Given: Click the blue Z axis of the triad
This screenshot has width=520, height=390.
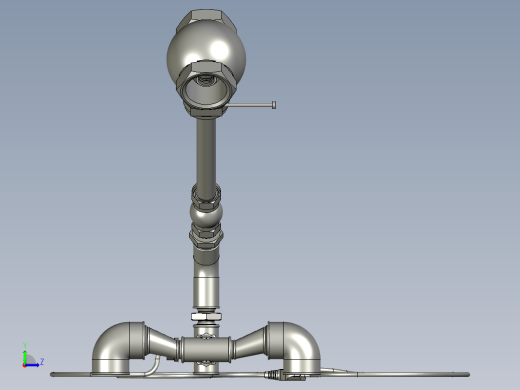Looking at the screenshot, I should [32, 365].
